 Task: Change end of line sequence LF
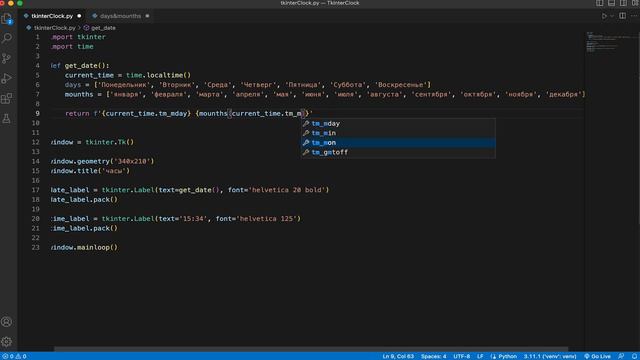[480, 356]
